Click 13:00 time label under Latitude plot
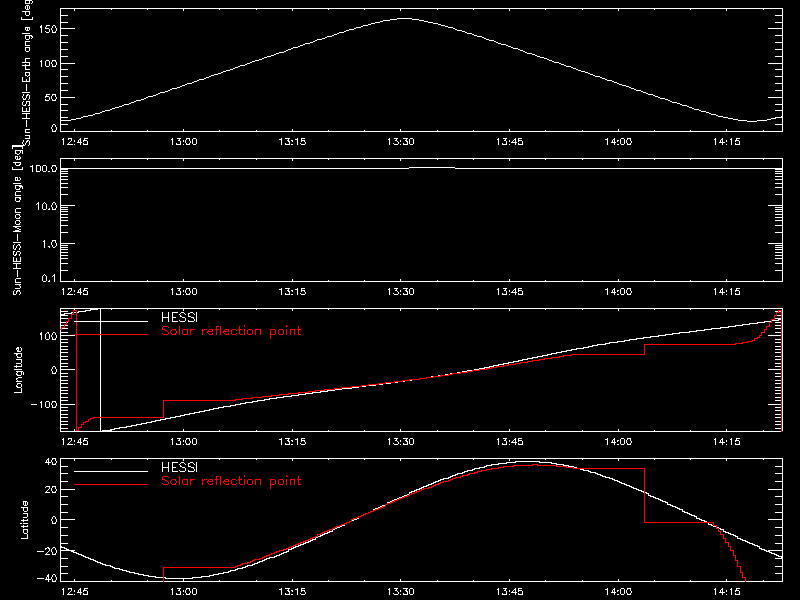The image size is (800, 600). [183, 591]
